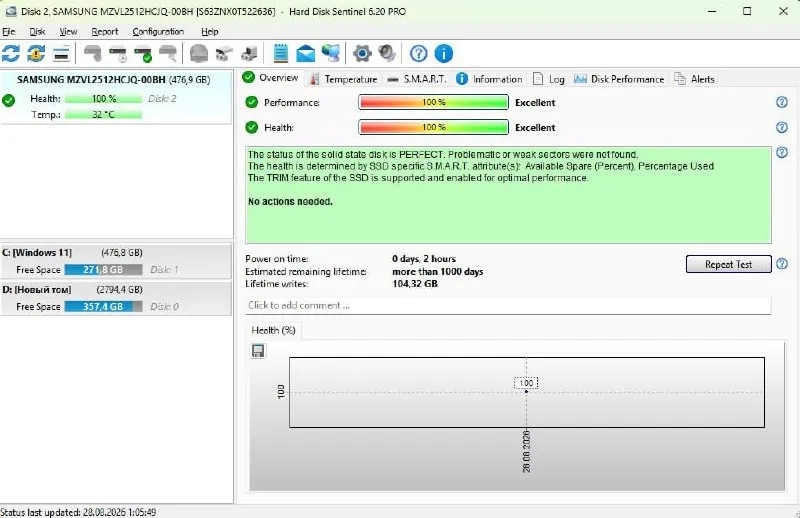Screen dimensions: 800x518
Task: Click the disk list panel toolbar icon
Action: (61, 53)
